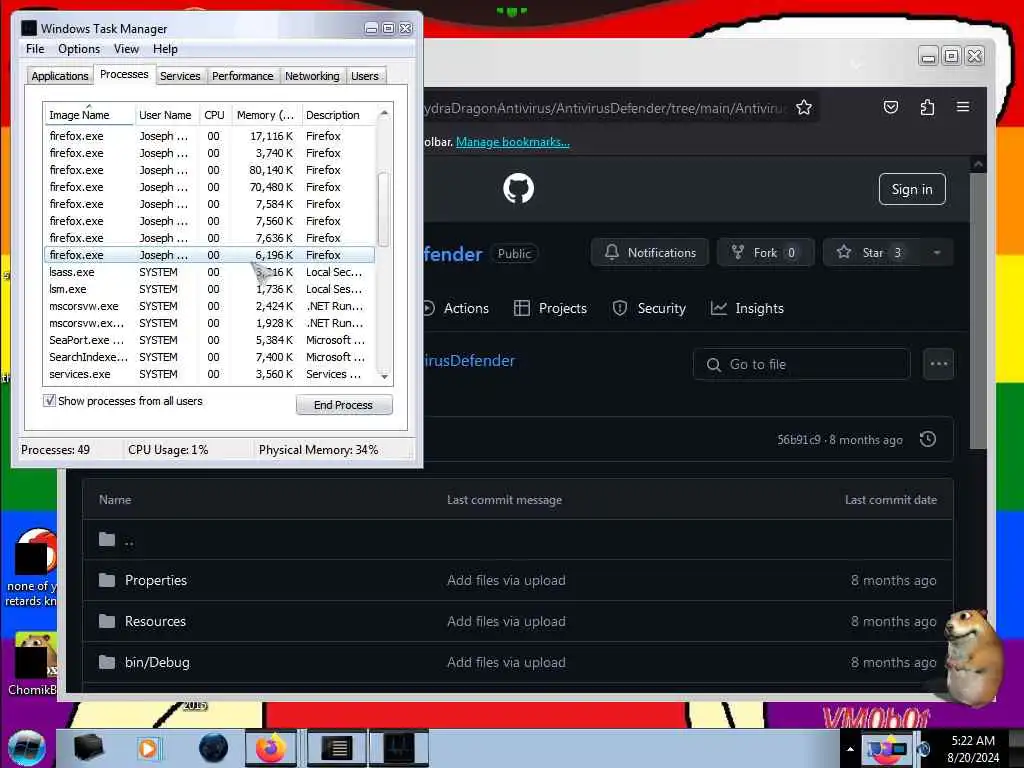The image size is (1024, 768).
Task: Click the End Process button
Action: (344, 405)
